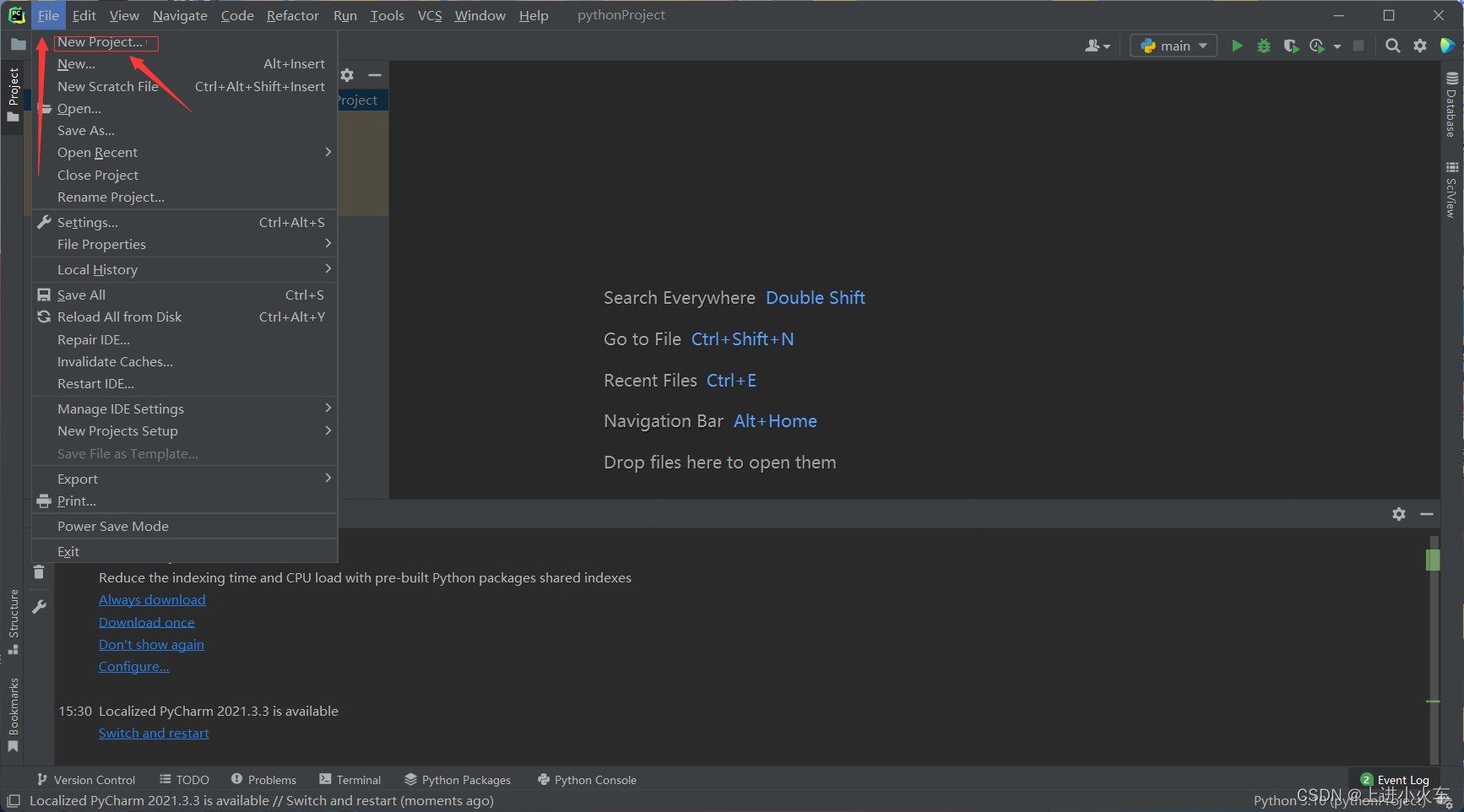This screenshot has width=1464, height=812.
Task: Click the JetBrains Toolbox colorful icon
Action: coord(1447,46)
